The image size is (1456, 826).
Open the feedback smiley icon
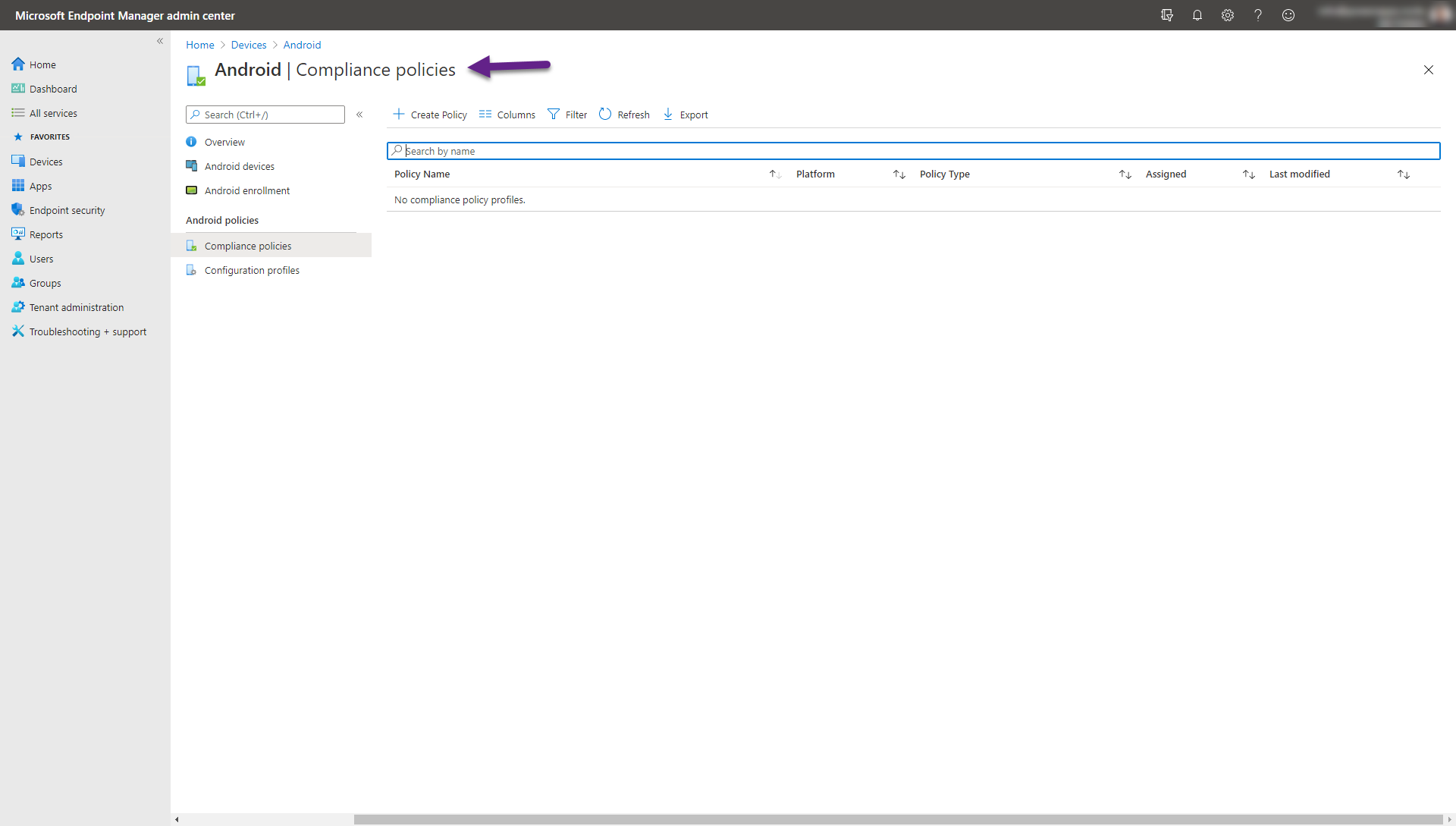pos(1288,15)
